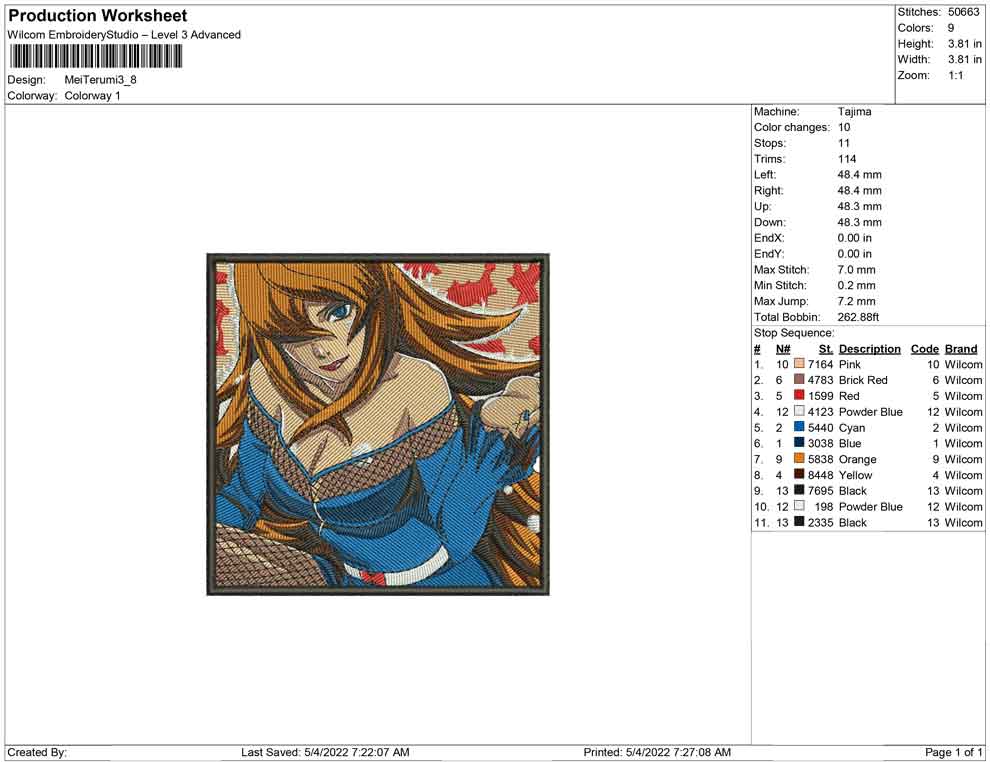This screenshot has height=762, width=990.
Task: Click the Printed timestamp in footer
Action: [x=657, y=752]
